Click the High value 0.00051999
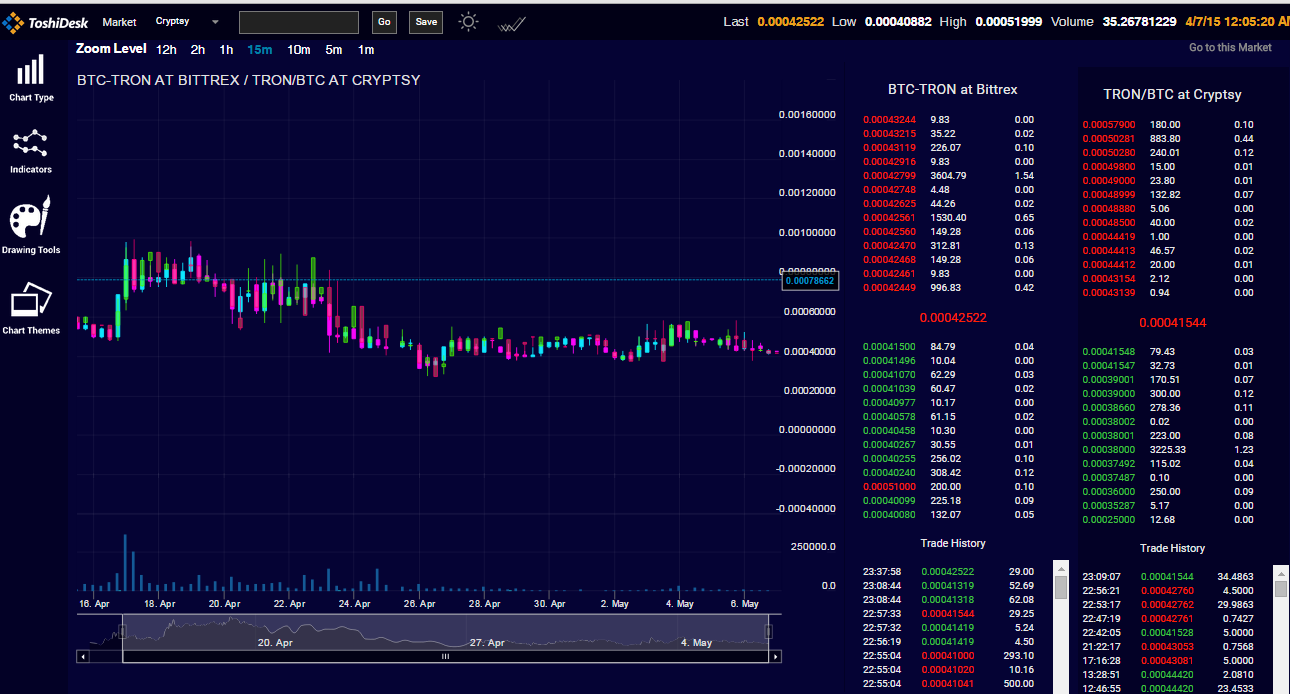This screenshot has width=1290, height=694. click(x=1009, y=22)
